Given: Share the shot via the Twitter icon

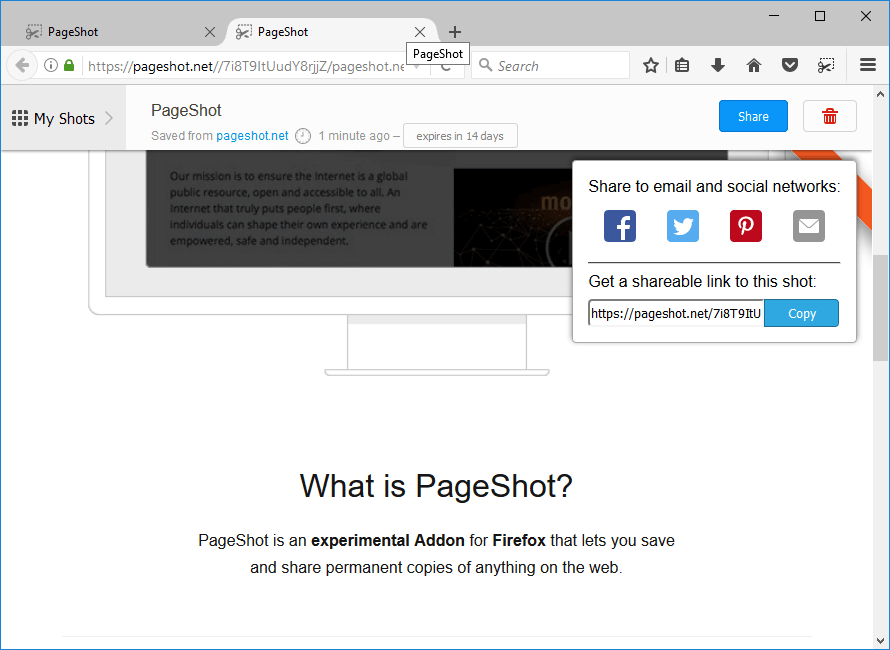Looking at the screenshot, I should tap(682, 226).
